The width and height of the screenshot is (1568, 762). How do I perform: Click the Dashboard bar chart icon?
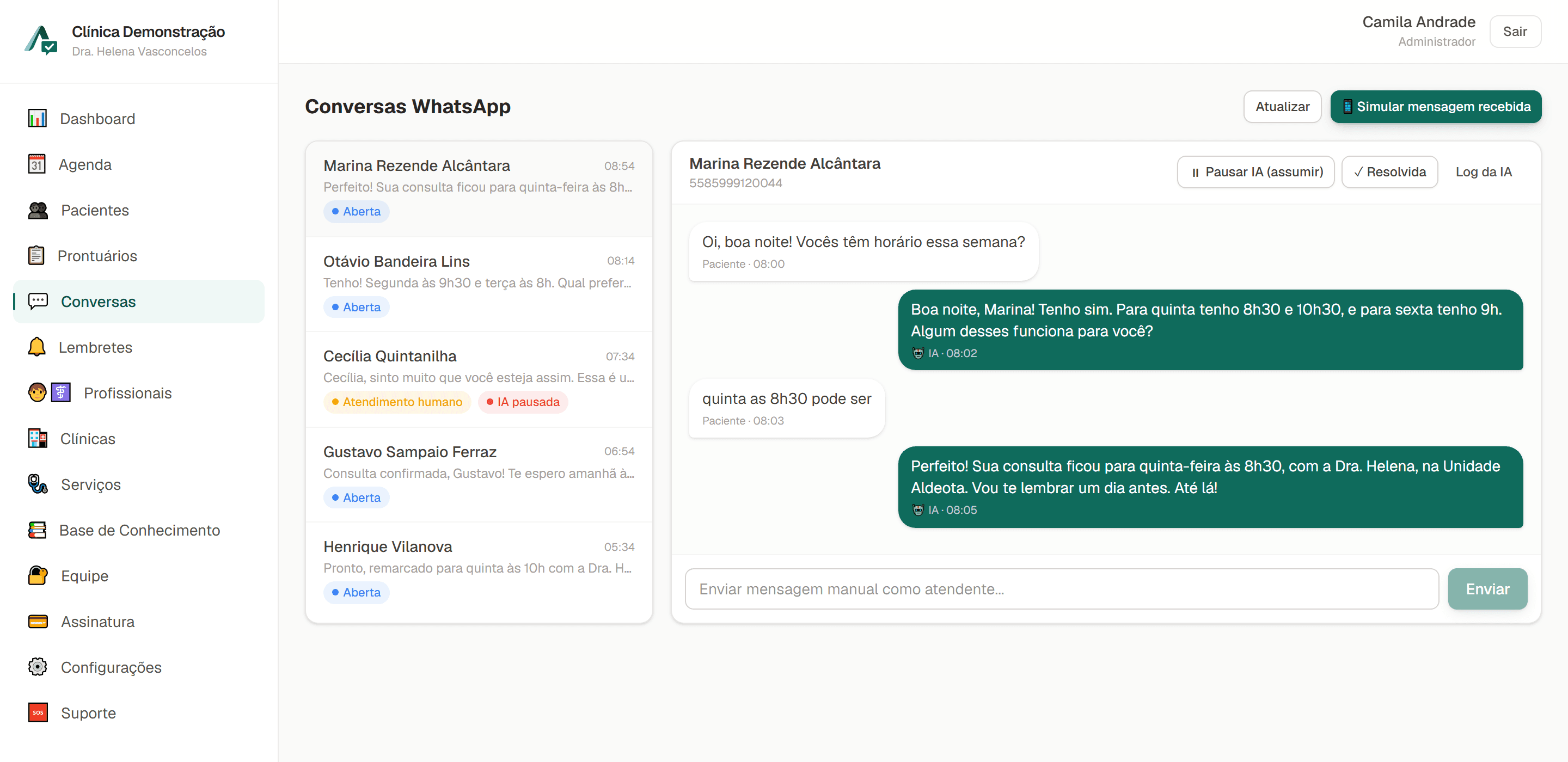coord(37,118)
